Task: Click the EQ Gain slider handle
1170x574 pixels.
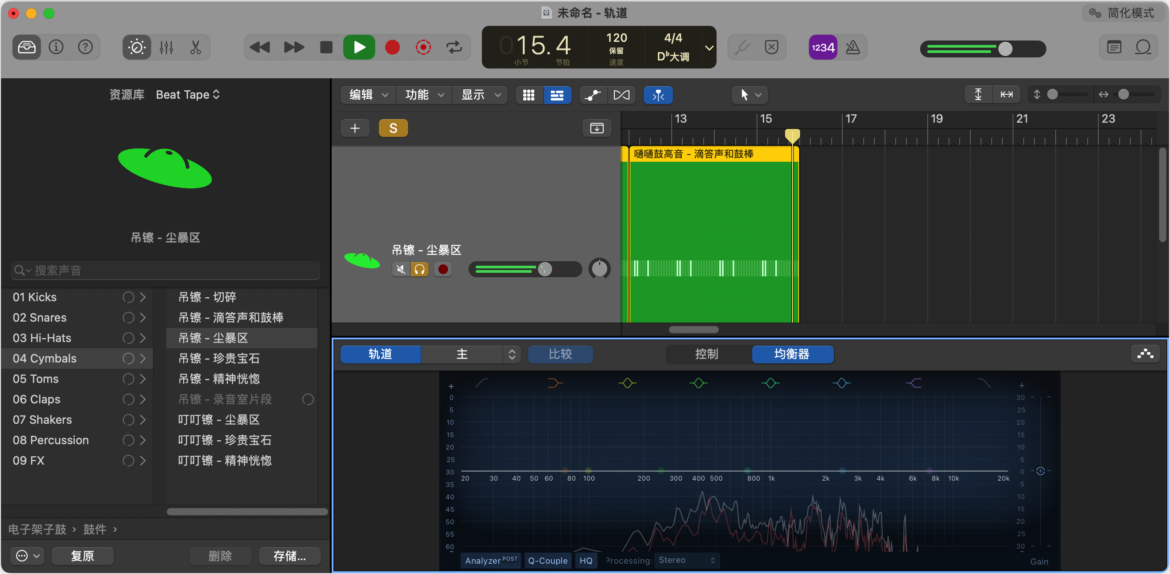Action: (1040, 471)
